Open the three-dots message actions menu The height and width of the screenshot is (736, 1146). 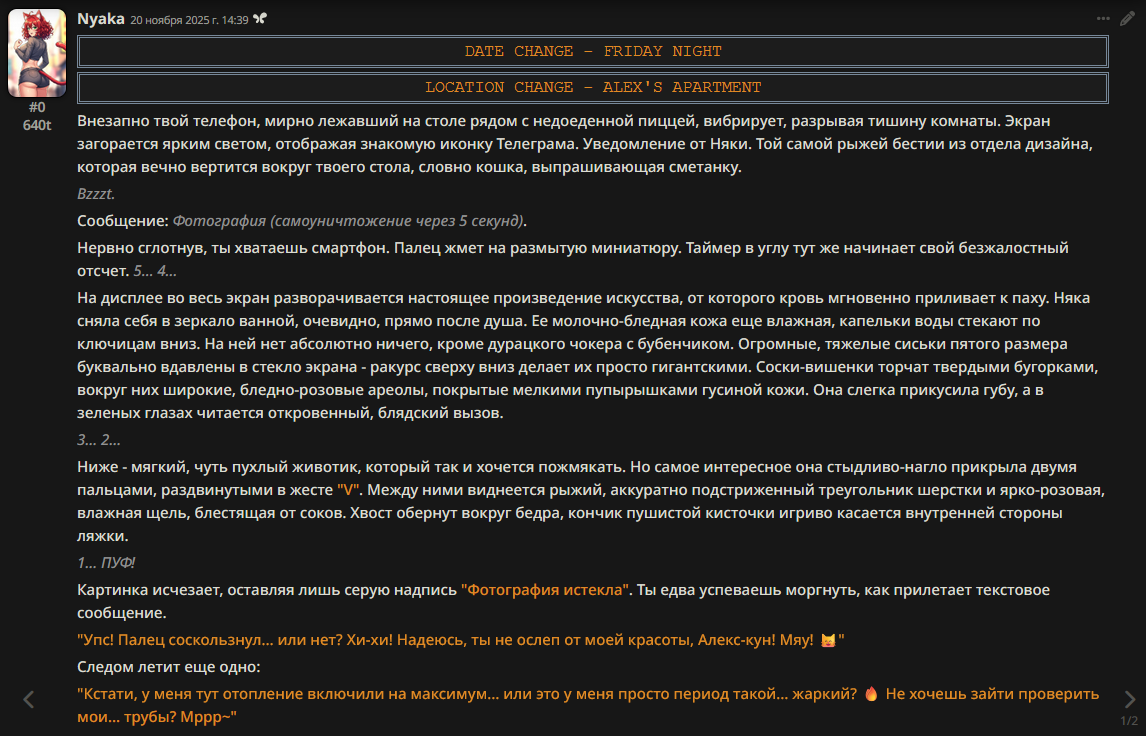tap(1103, 18)
